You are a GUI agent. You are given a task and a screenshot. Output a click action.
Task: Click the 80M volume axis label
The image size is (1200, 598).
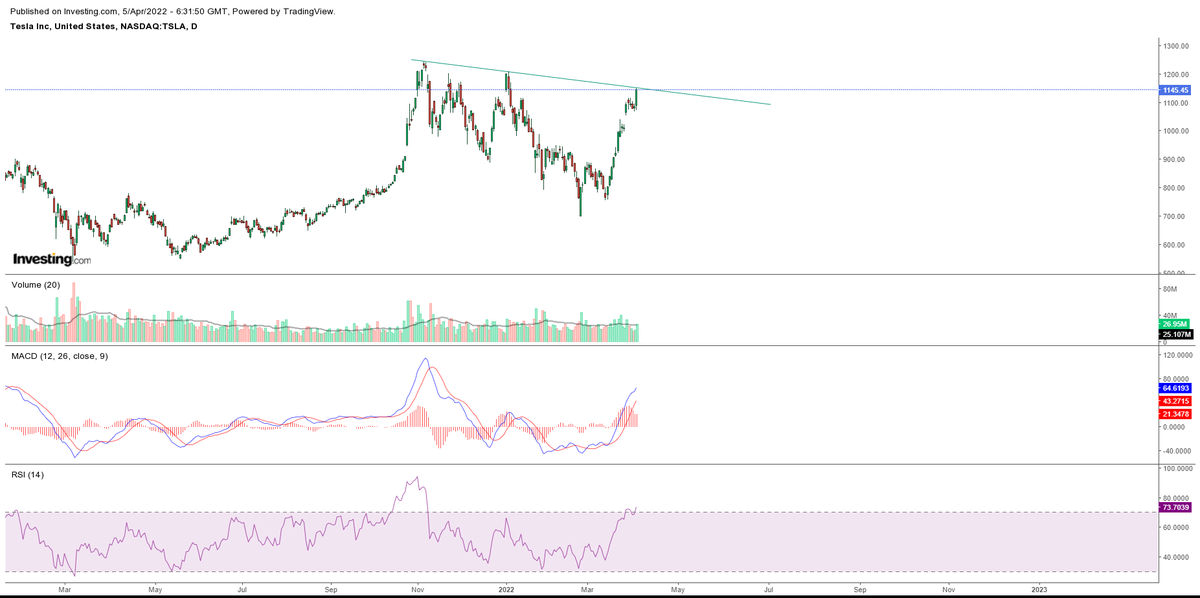point(1169,290)
